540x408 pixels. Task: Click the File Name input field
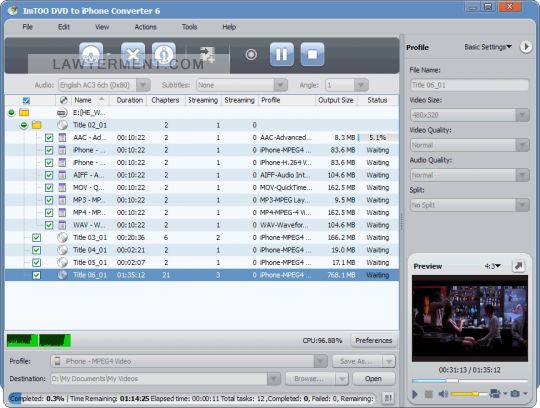(470, 85)
